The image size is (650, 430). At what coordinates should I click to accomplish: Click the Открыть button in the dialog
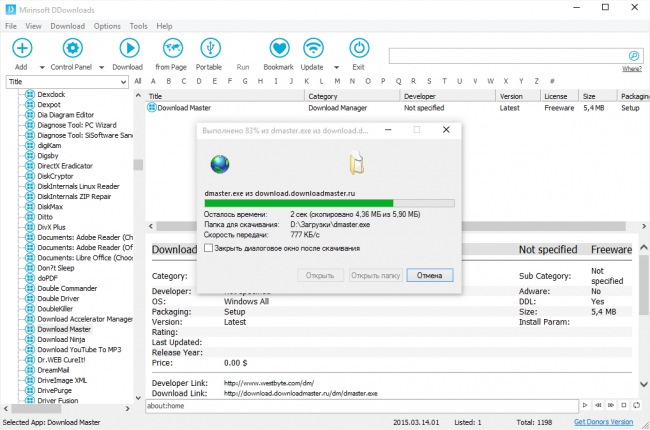(x=320, y=275)
